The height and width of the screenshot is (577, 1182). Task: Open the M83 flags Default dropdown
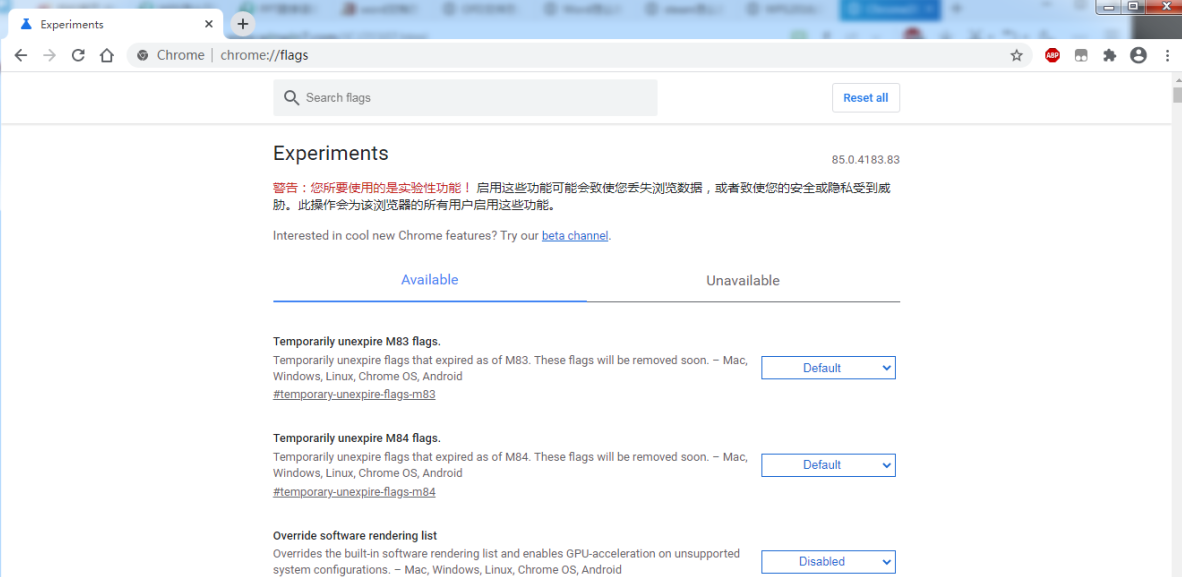(828, 367)
